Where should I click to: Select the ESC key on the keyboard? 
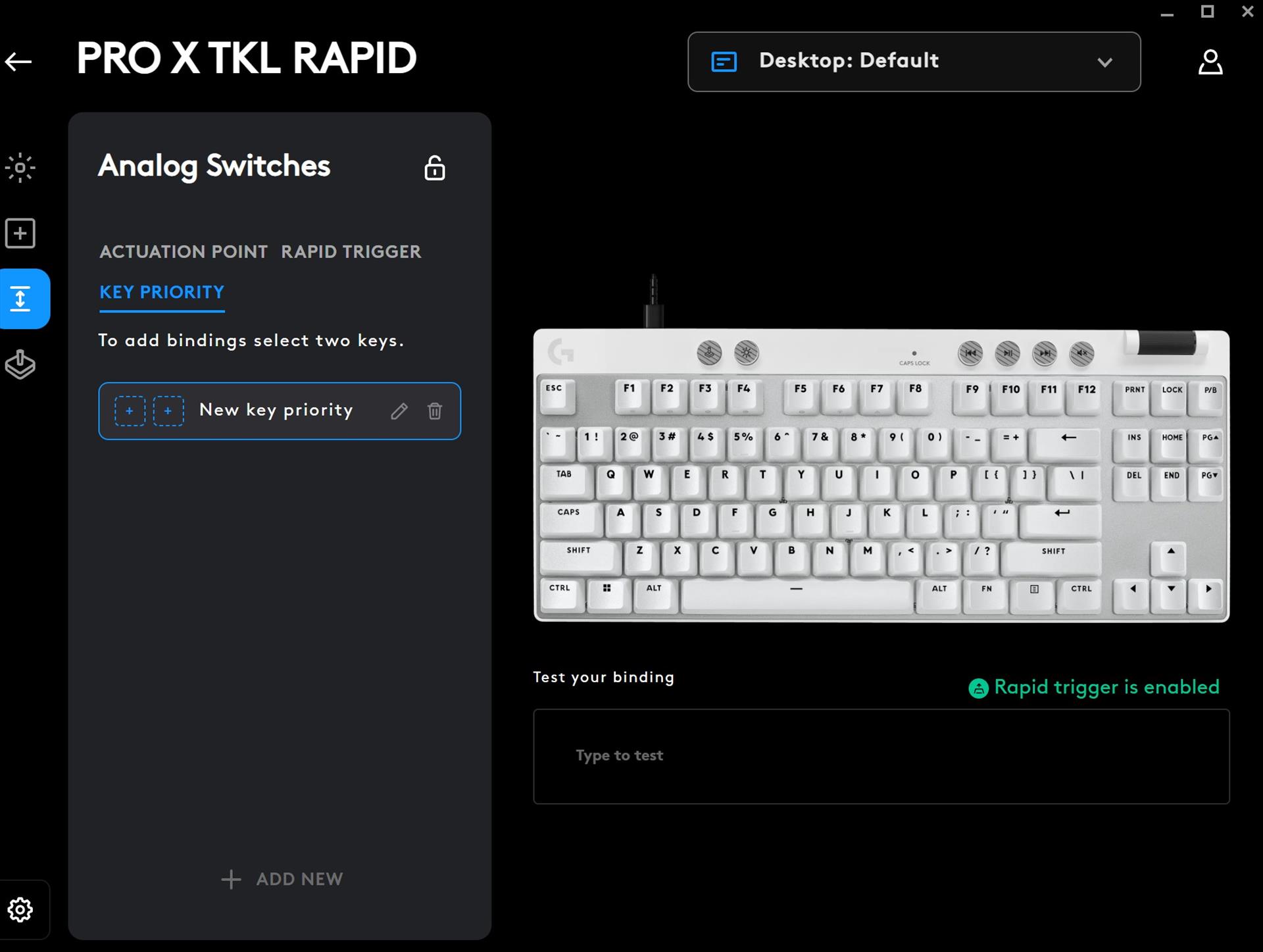(x=555, y=393)
